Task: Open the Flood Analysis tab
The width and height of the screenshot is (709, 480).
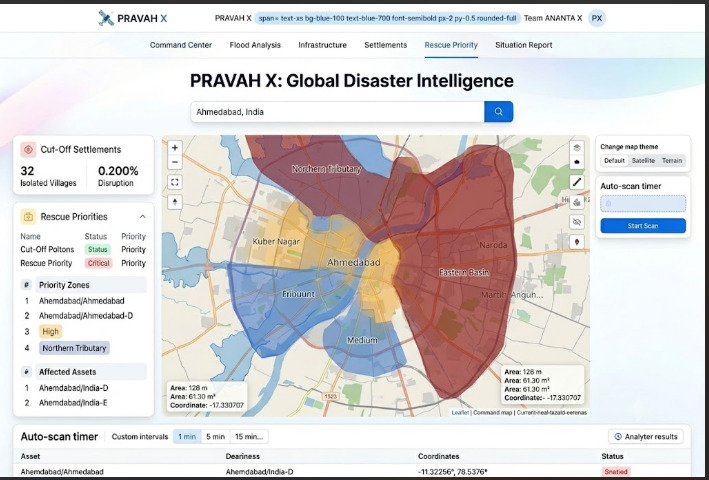Action: (255, 45)
